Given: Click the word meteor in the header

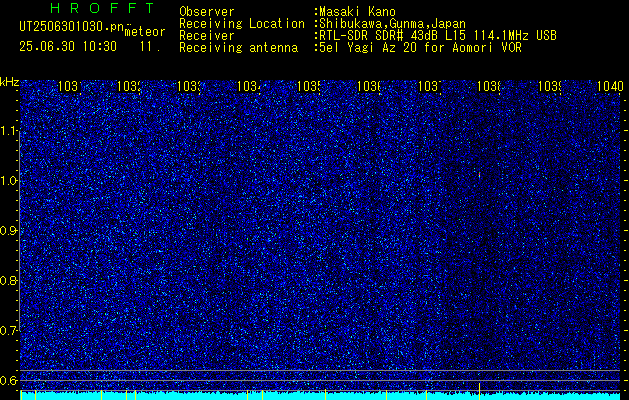Looking at the screenshot, I should point(145,32).
